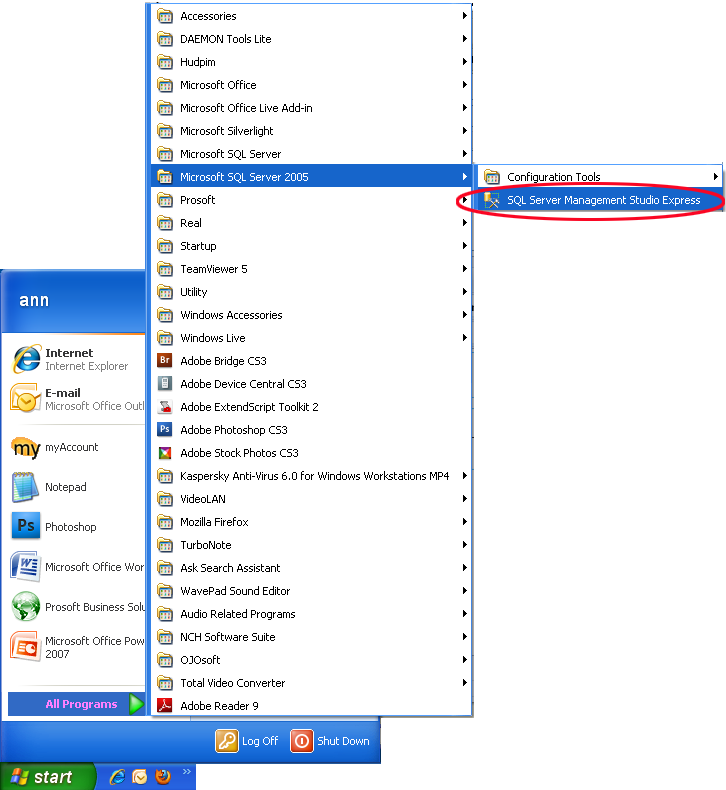
Task: Click the Internet Explorer icon in taskbar quick launch
Action: (117, 777)
